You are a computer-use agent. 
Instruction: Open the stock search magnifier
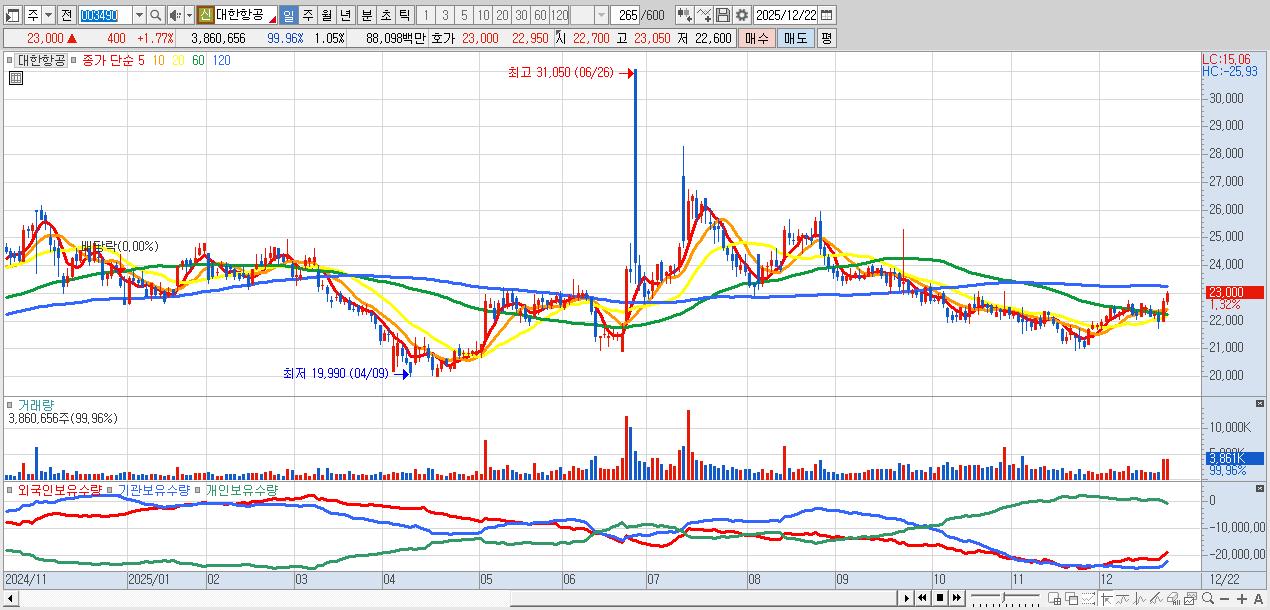click(x=156, y=15)
